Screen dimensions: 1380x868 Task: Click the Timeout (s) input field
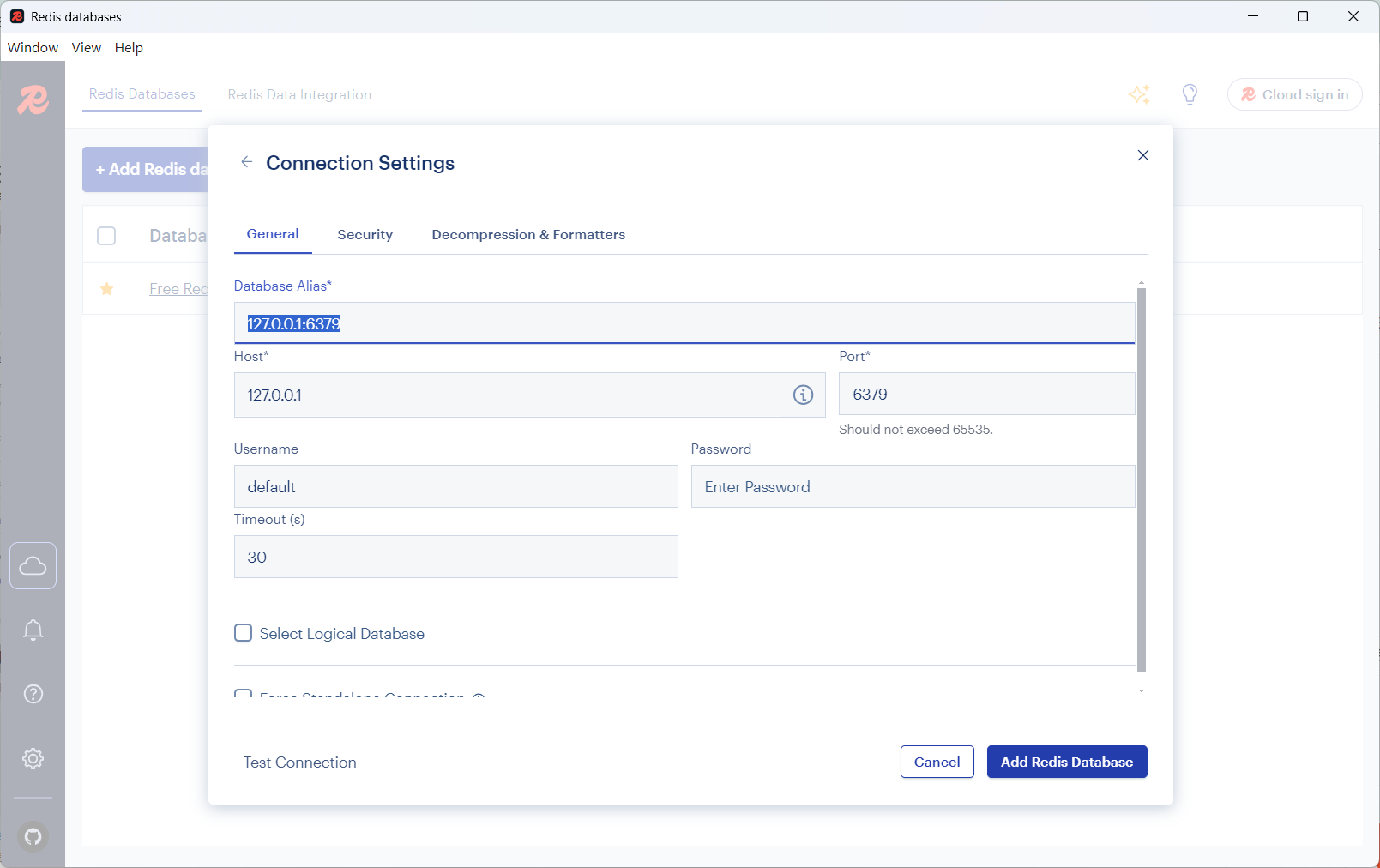point(455,557)
